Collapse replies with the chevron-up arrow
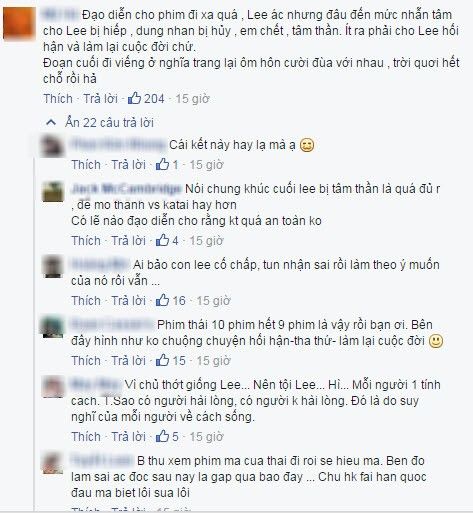Screen dimensions: 473x513 pyautogui.click(x=51, y=123)
